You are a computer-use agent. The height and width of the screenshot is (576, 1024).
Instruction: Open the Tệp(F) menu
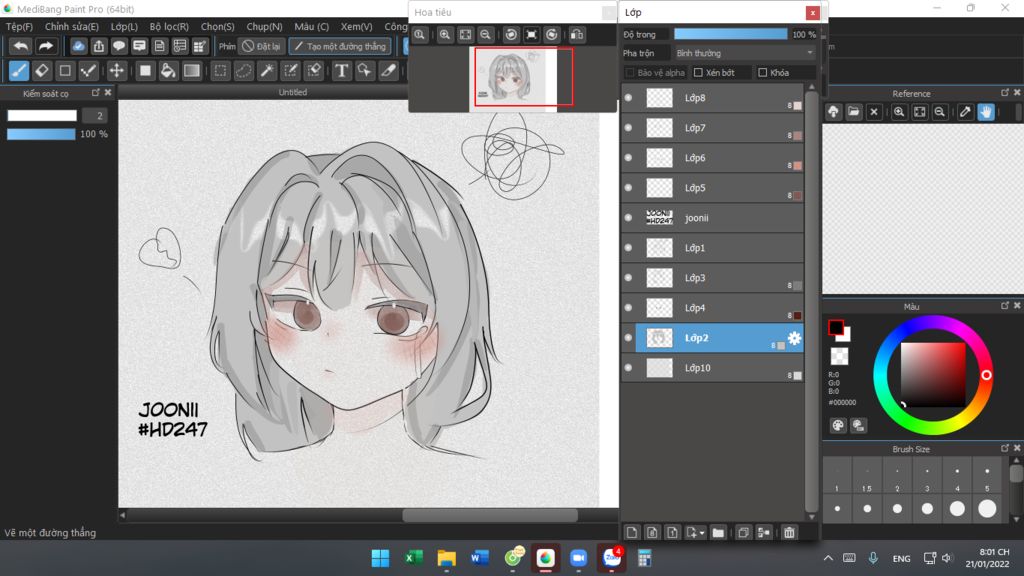tap(19, 27)
